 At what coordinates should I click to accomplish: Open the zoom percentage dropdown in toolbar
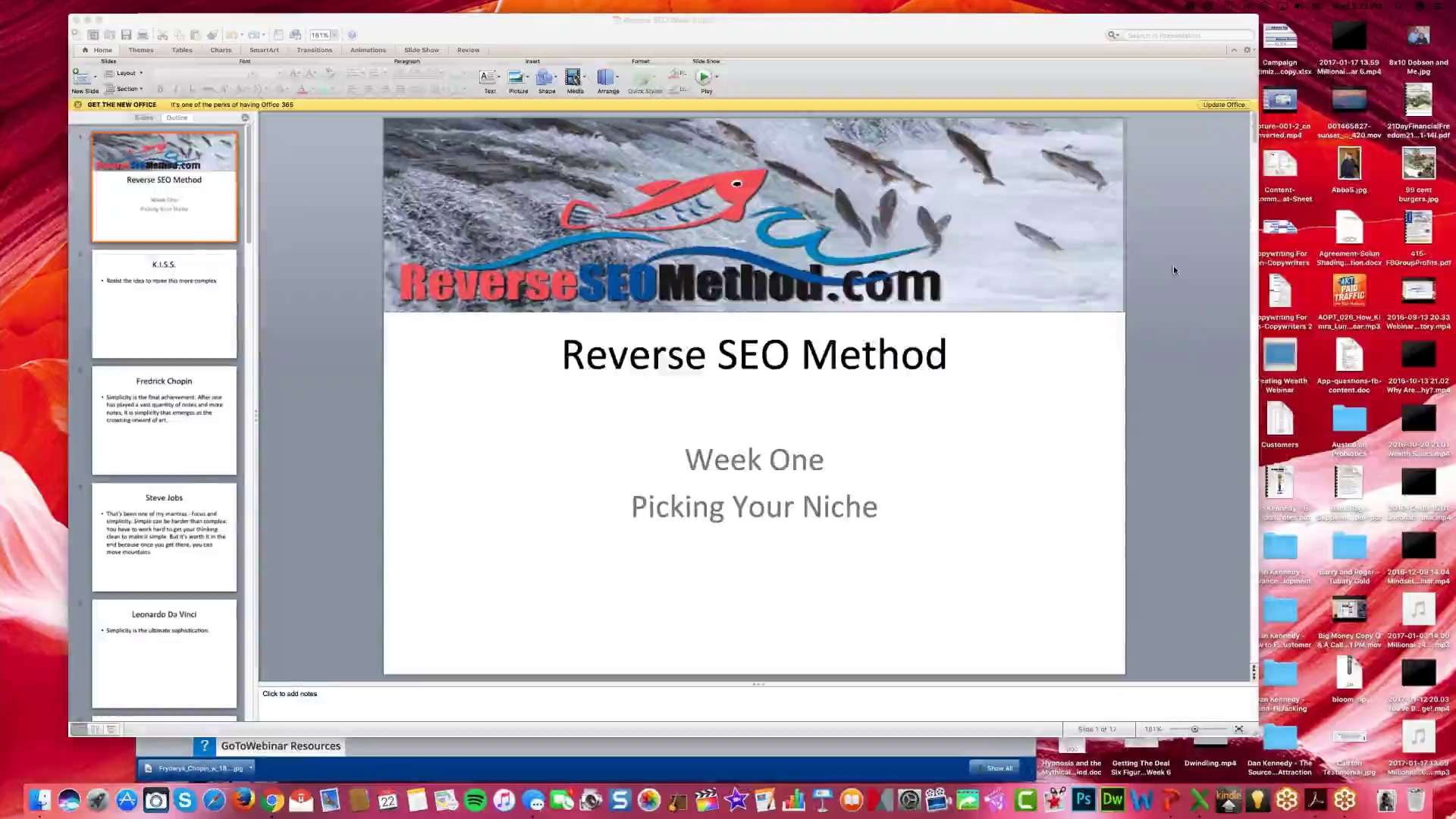tap(334, 35)
